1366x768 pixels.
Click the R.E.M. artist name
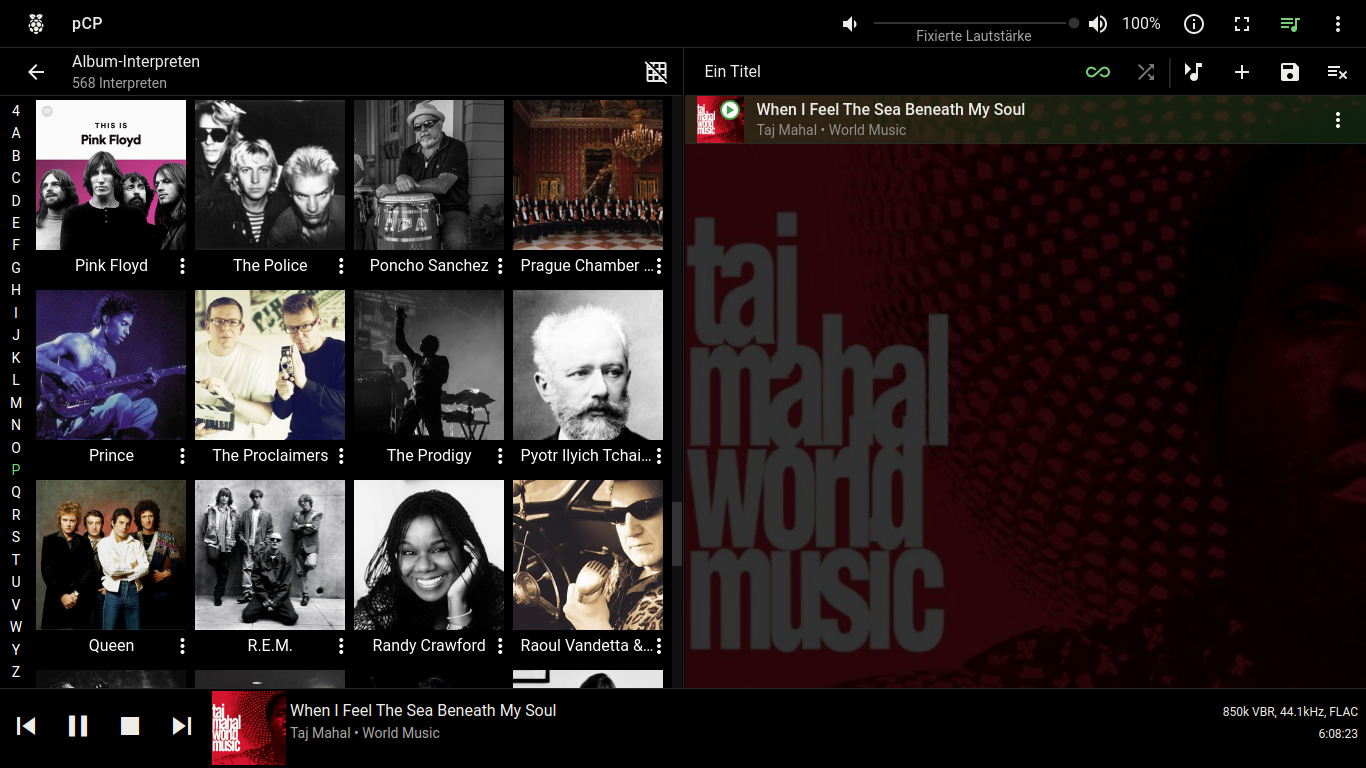click(x=270, y=646)
